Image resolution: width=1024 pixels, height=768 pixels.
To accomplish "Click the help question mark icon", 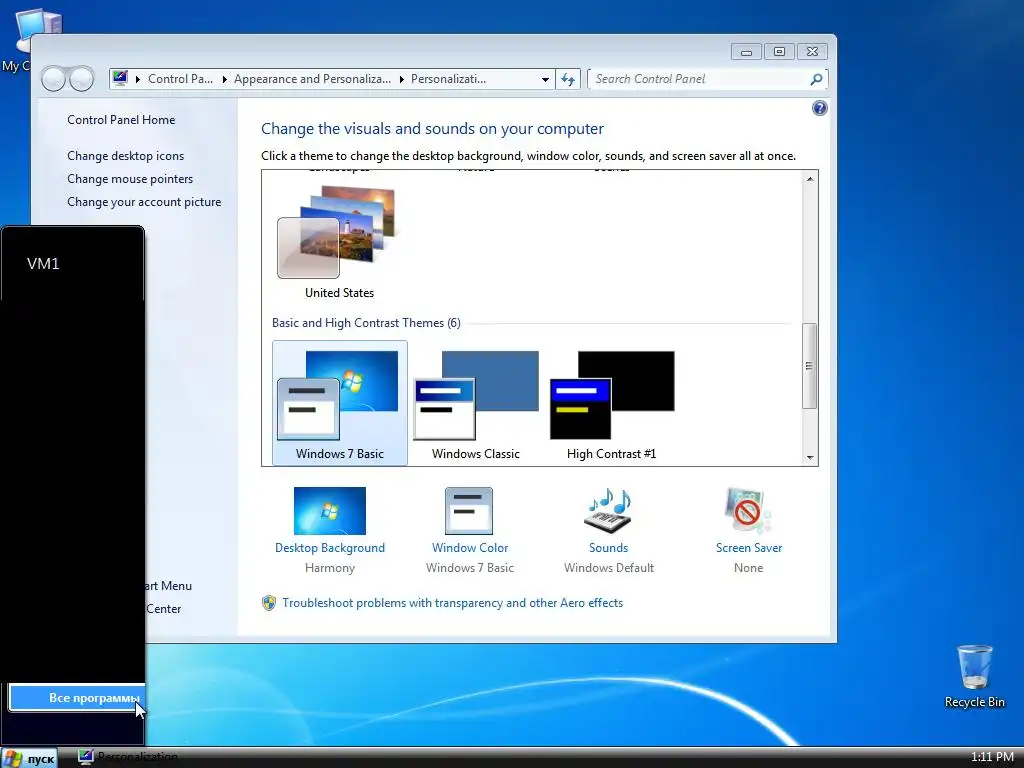I will [820, 108].
